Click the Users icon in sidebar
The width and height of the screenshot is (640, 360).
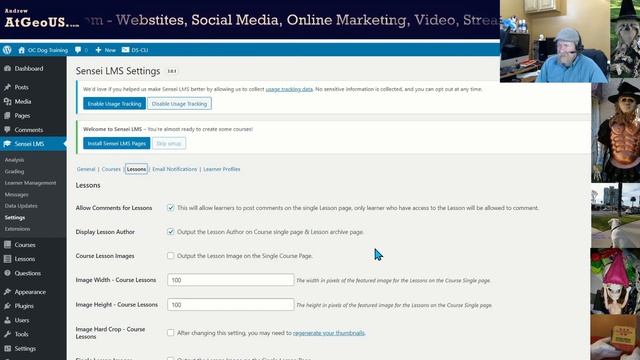click(x=7, y=320)
